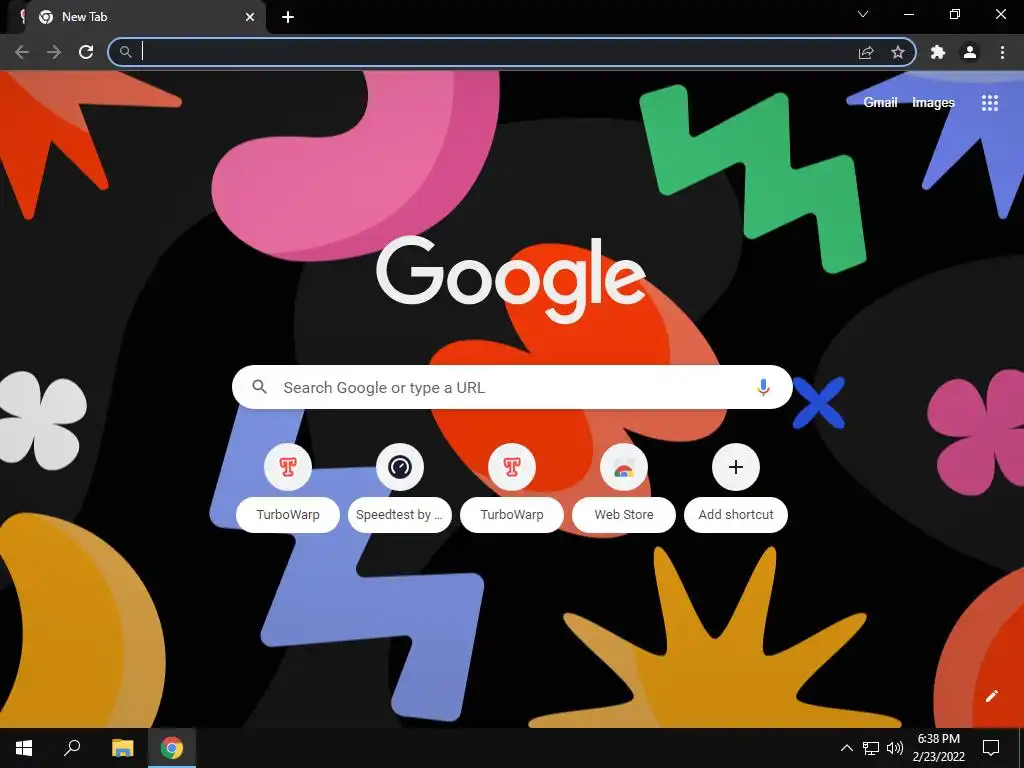Open Gmail link
Viewport: 1024px width, 768px height.
880,103
